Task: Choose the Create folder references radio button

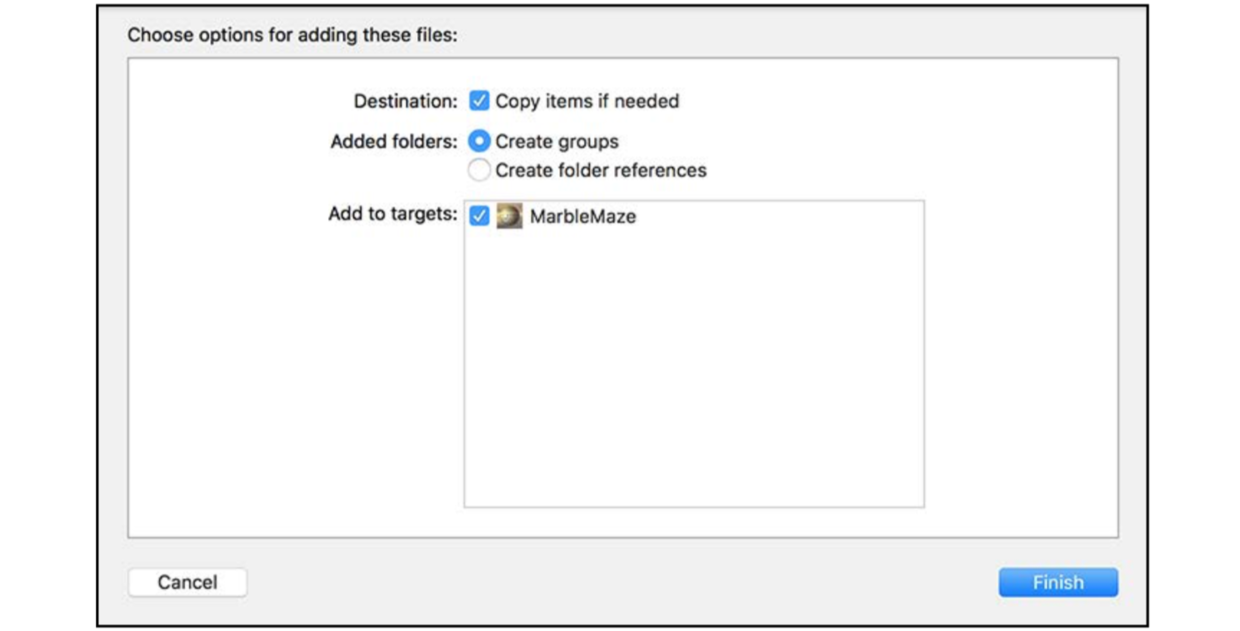Action: (x=479, y=170)
